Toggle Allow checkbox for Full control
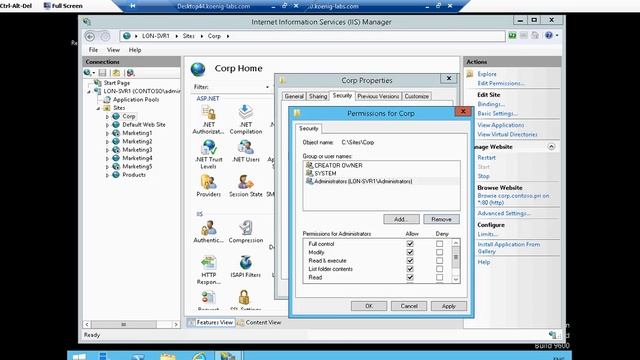 [x=410, y=244]
